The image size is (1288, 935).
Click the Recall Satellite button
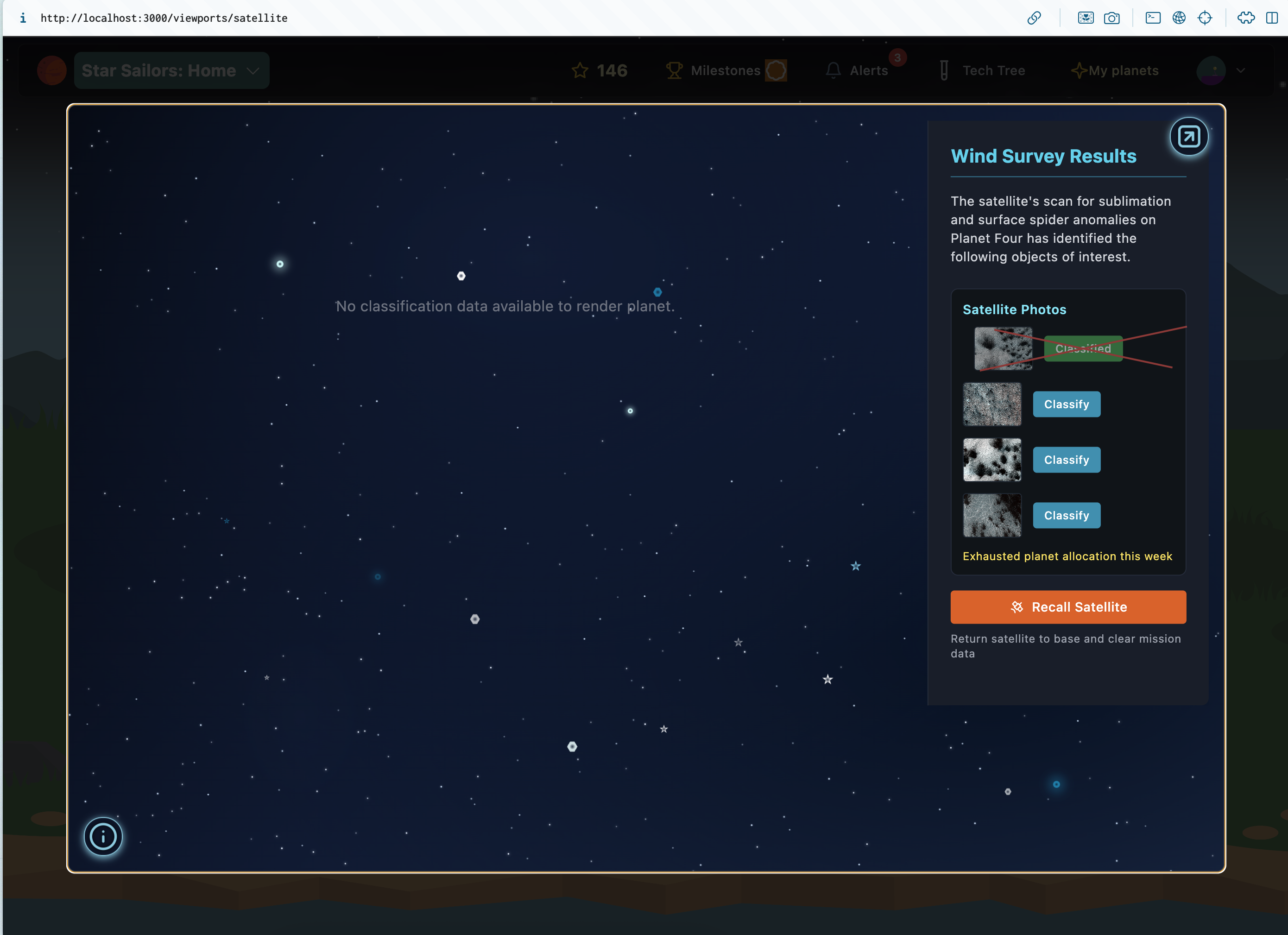pos(1067,606)
